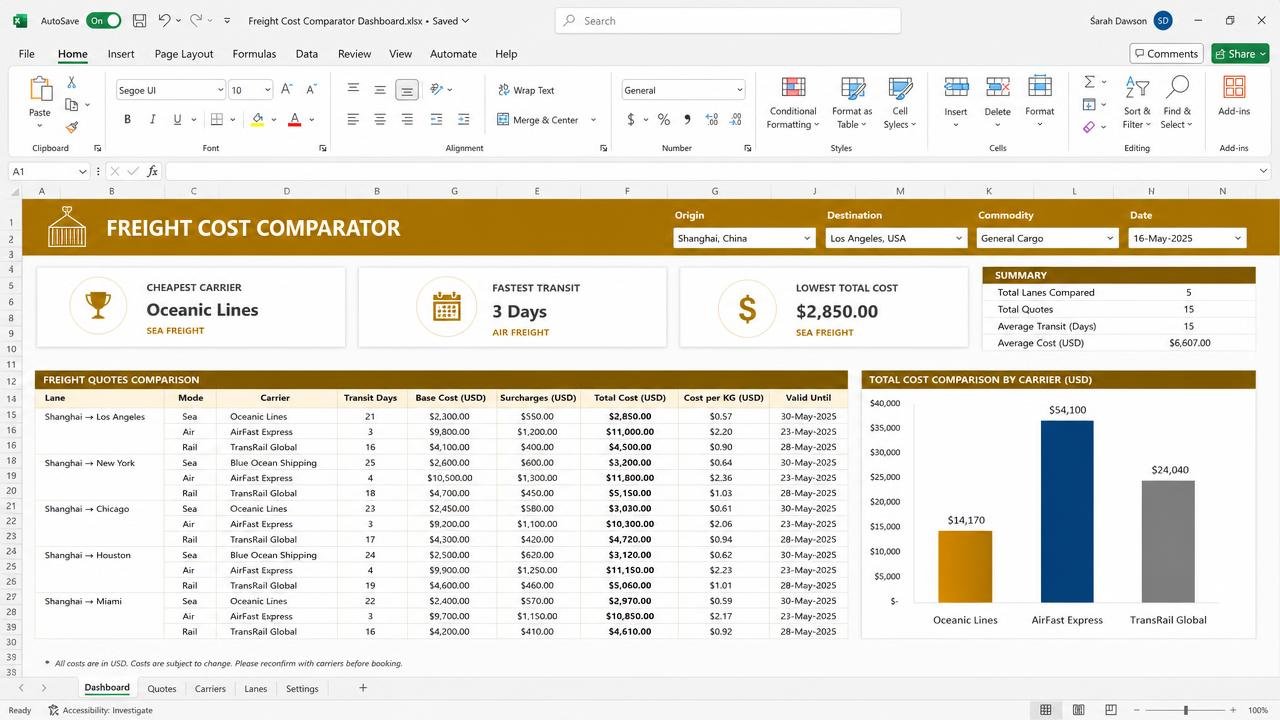
Task: Click the Accounting dollar format icon
Action: [x=630, y=119]
